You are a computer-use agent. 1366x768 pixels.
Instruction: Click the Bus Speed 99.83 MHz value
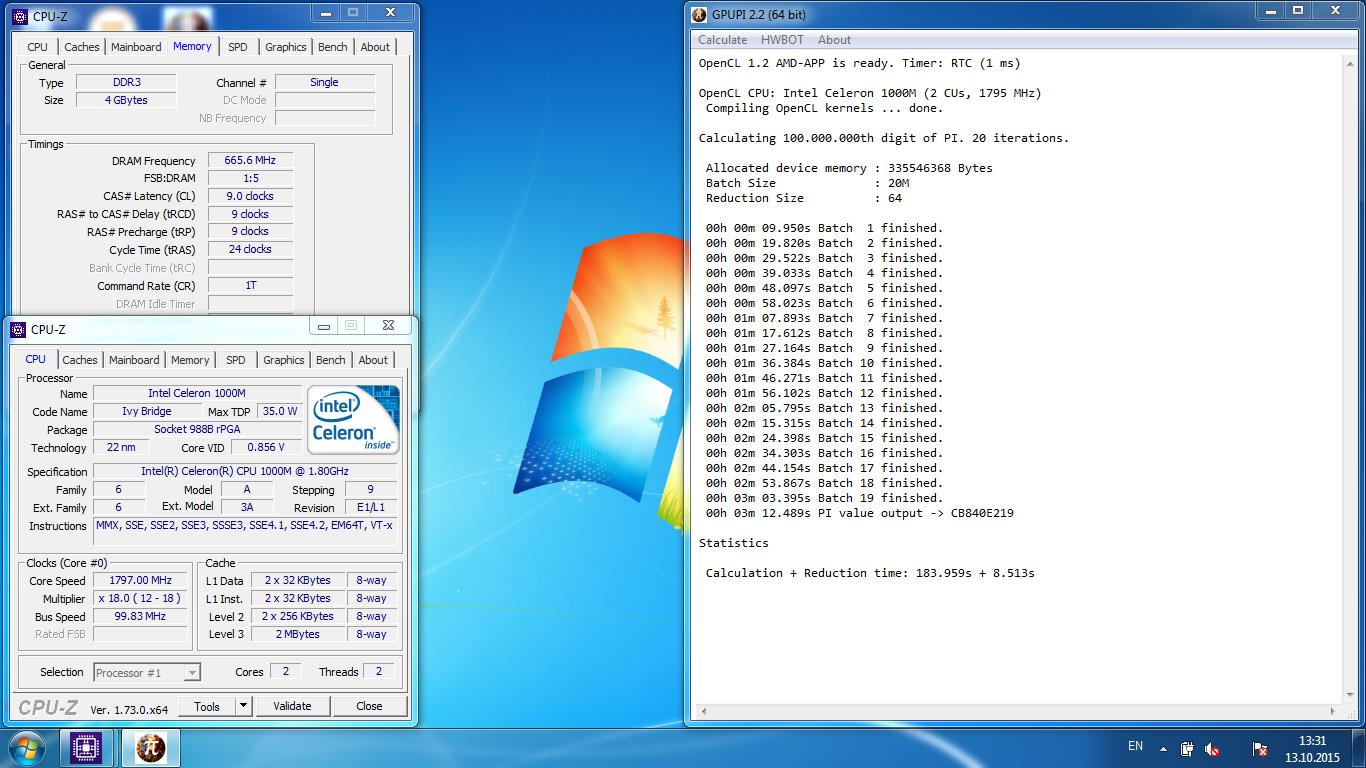tap(141, 616)
